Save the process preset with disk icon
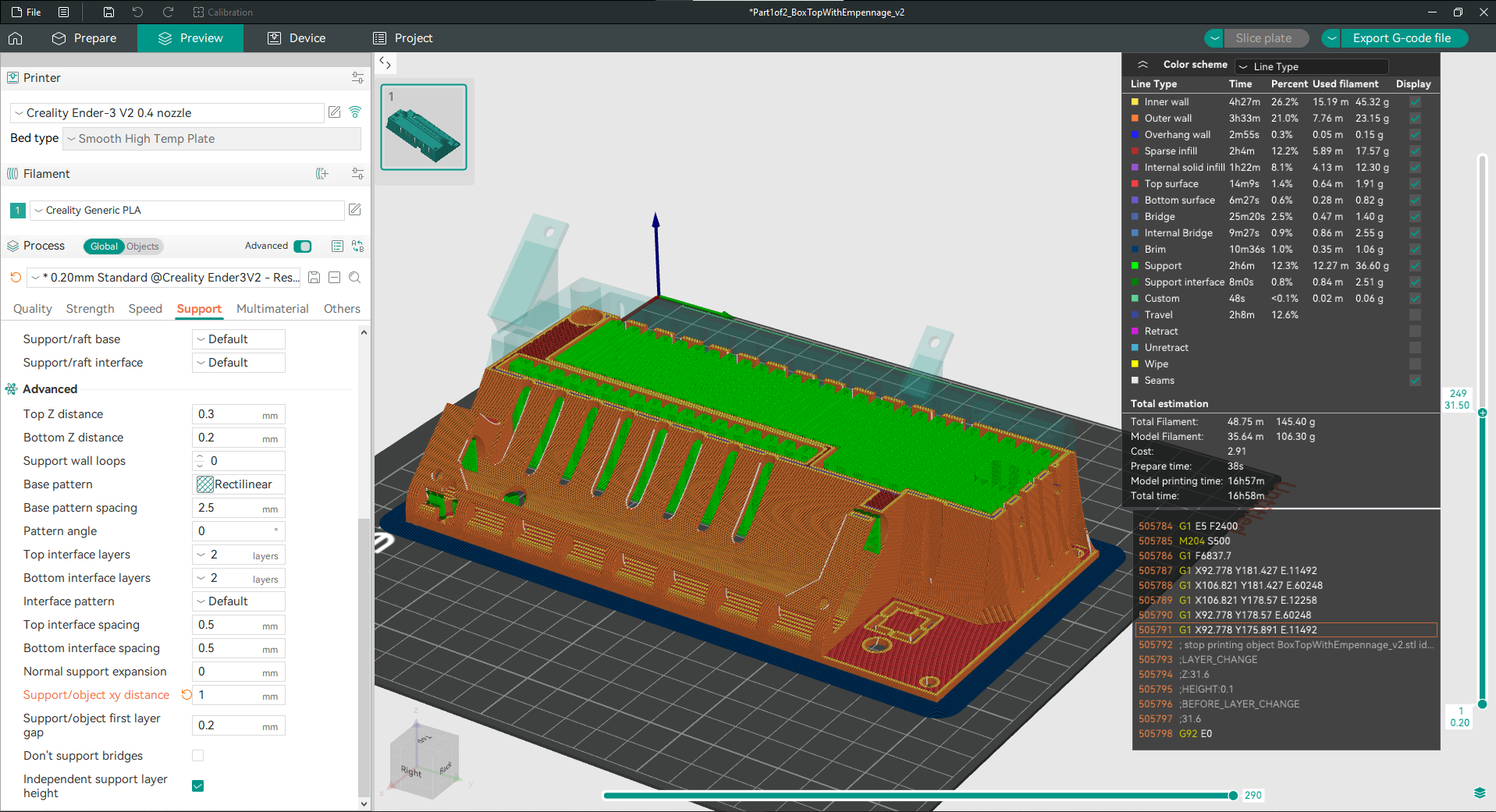Viewport: 1496px width, 812px height. tap(314, 278)
